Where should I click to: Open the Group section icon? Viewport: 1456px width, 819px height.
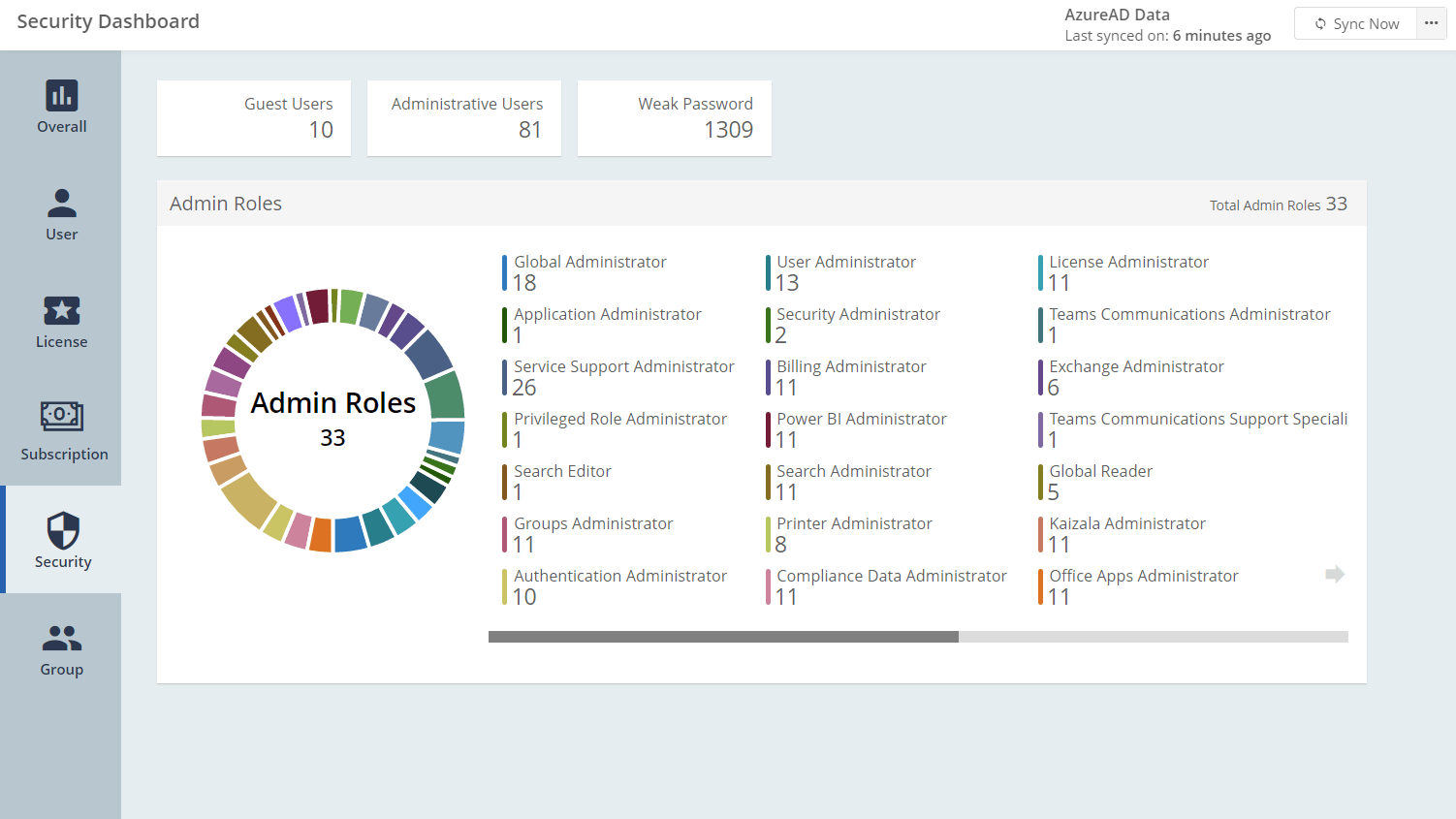61,637
